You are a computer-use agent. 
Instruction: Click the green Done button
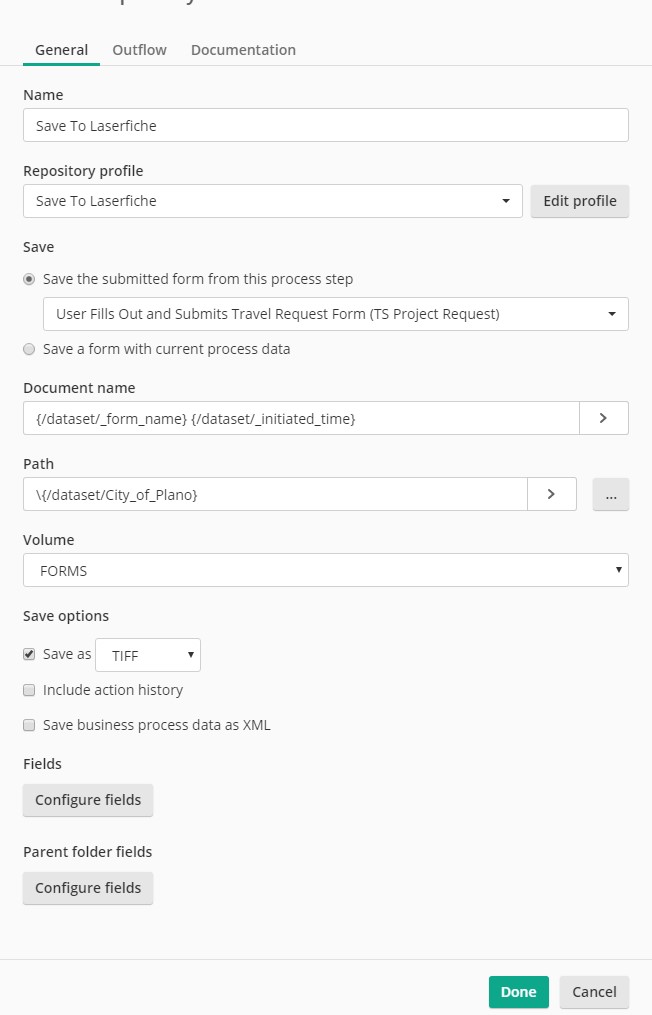[x=518, y=992]
